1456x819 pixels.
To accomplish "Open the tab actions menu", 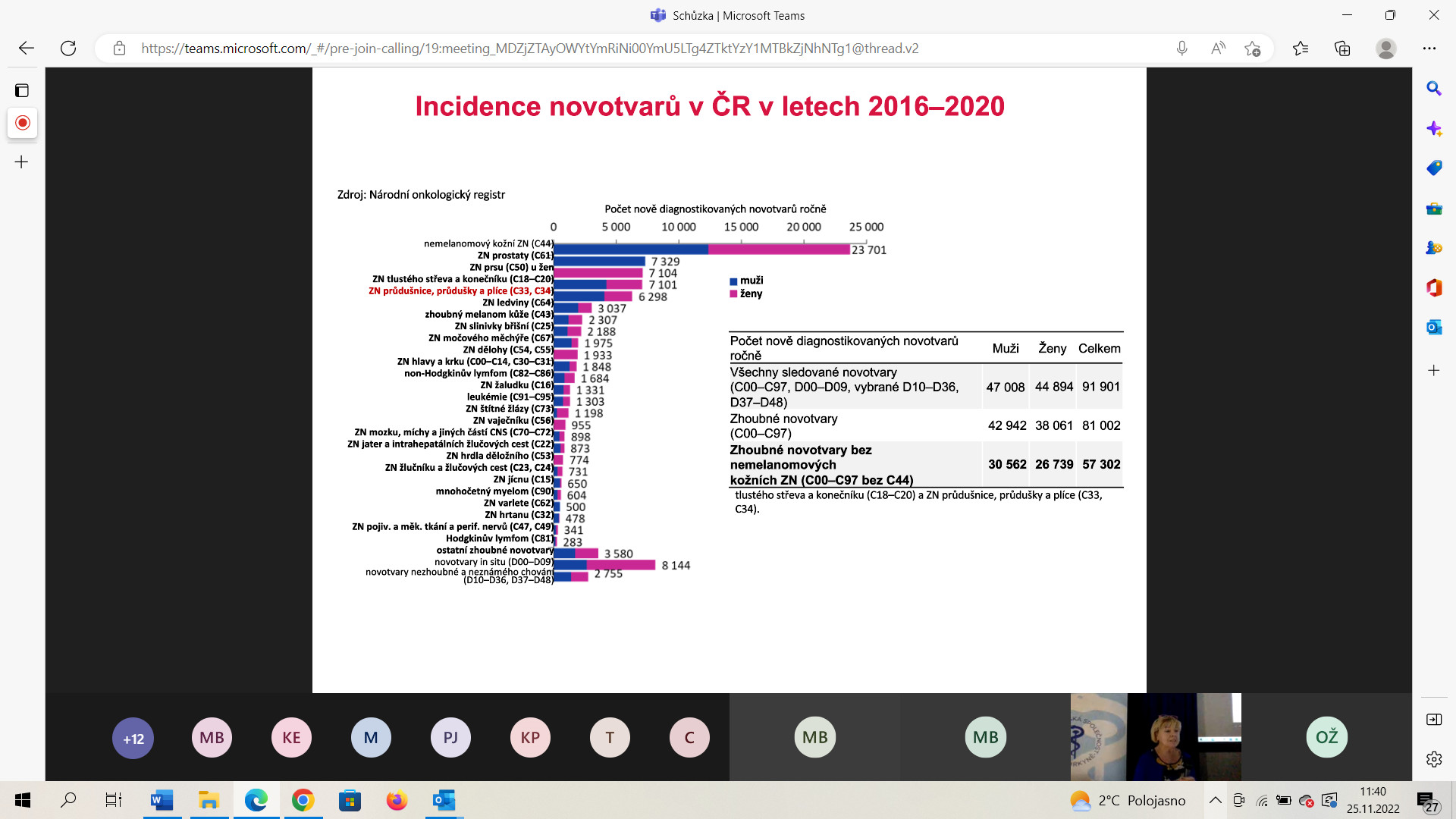I will (x=22, y=90).
